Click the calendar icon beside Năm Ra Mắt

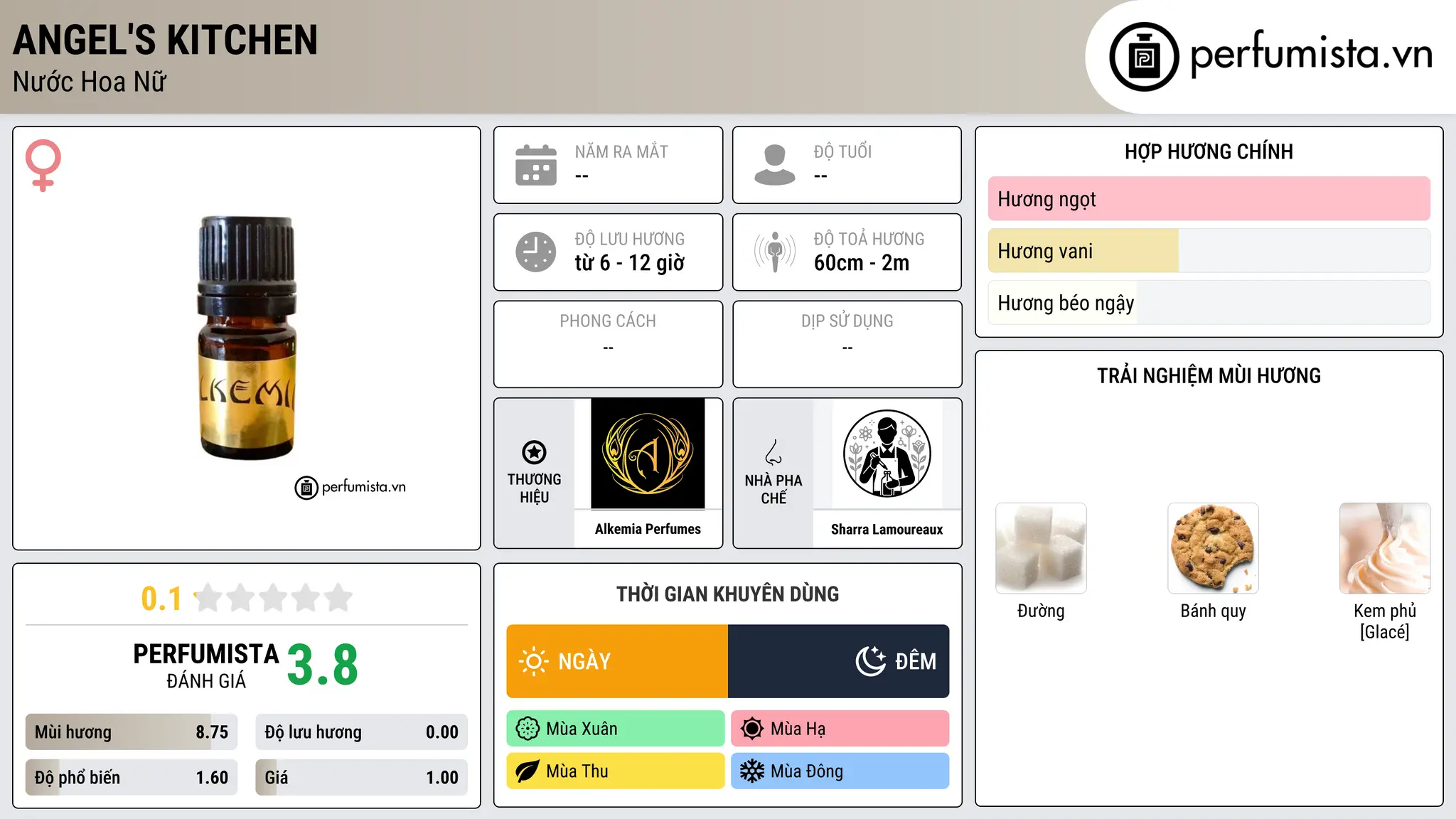click(x=536, y=165)
